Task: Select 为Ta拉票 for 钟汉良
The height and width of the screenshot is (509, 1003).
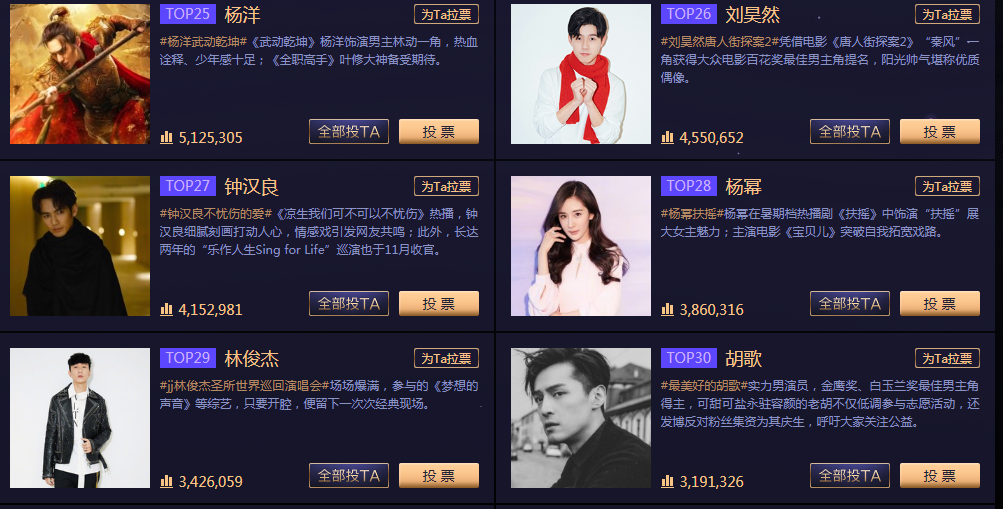Action: pos(446,186)
